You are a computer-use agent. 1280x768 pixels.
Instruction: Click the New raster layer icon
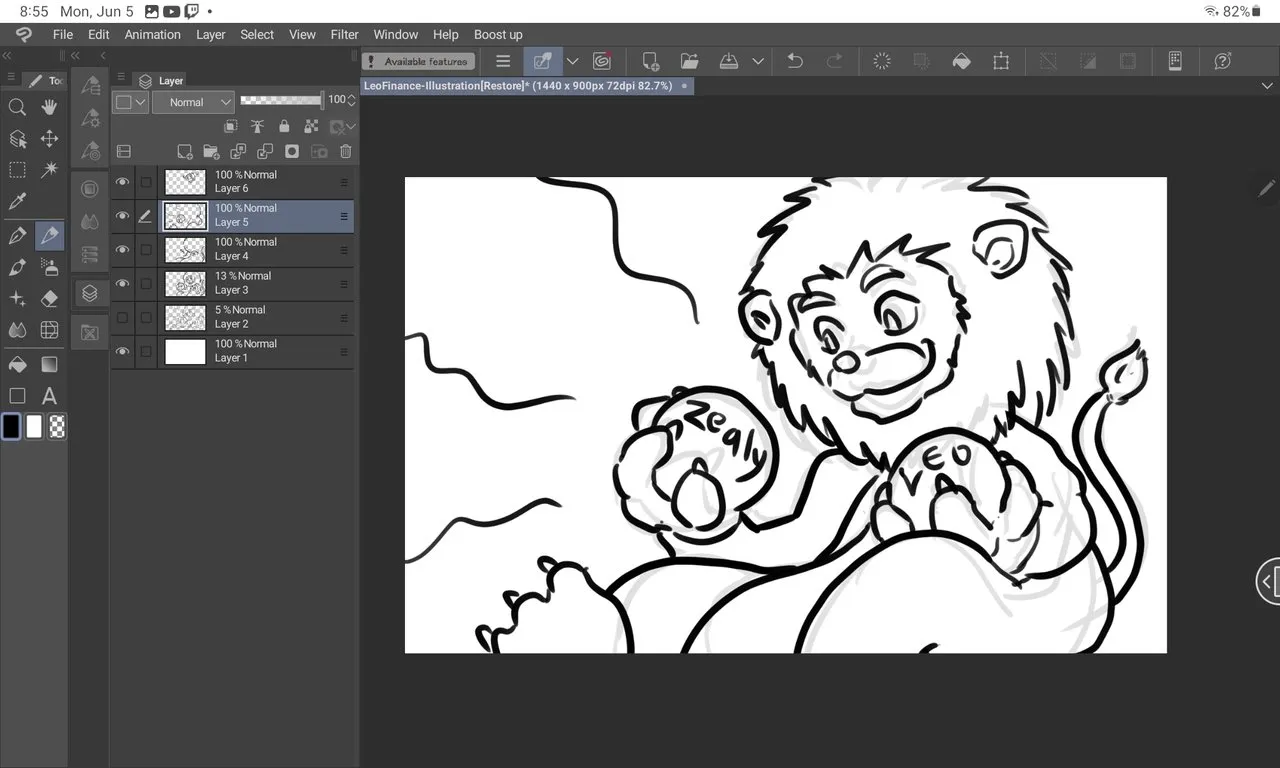pos(184,152)
